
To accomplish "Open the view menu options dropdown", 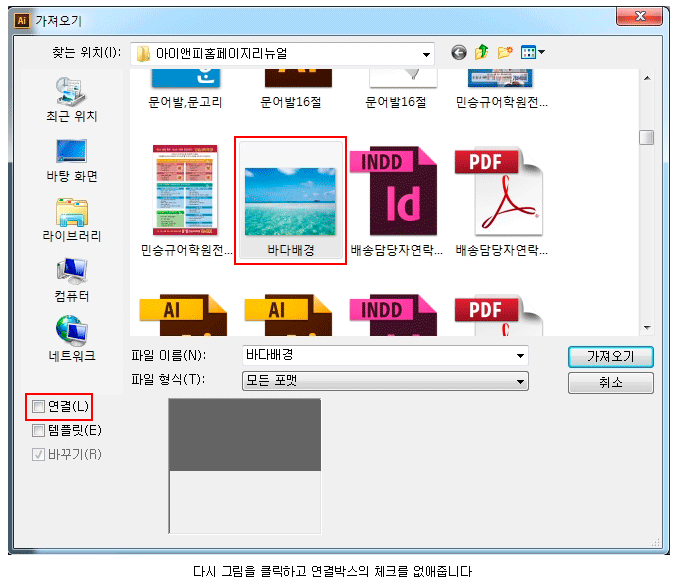I will 533,53.
